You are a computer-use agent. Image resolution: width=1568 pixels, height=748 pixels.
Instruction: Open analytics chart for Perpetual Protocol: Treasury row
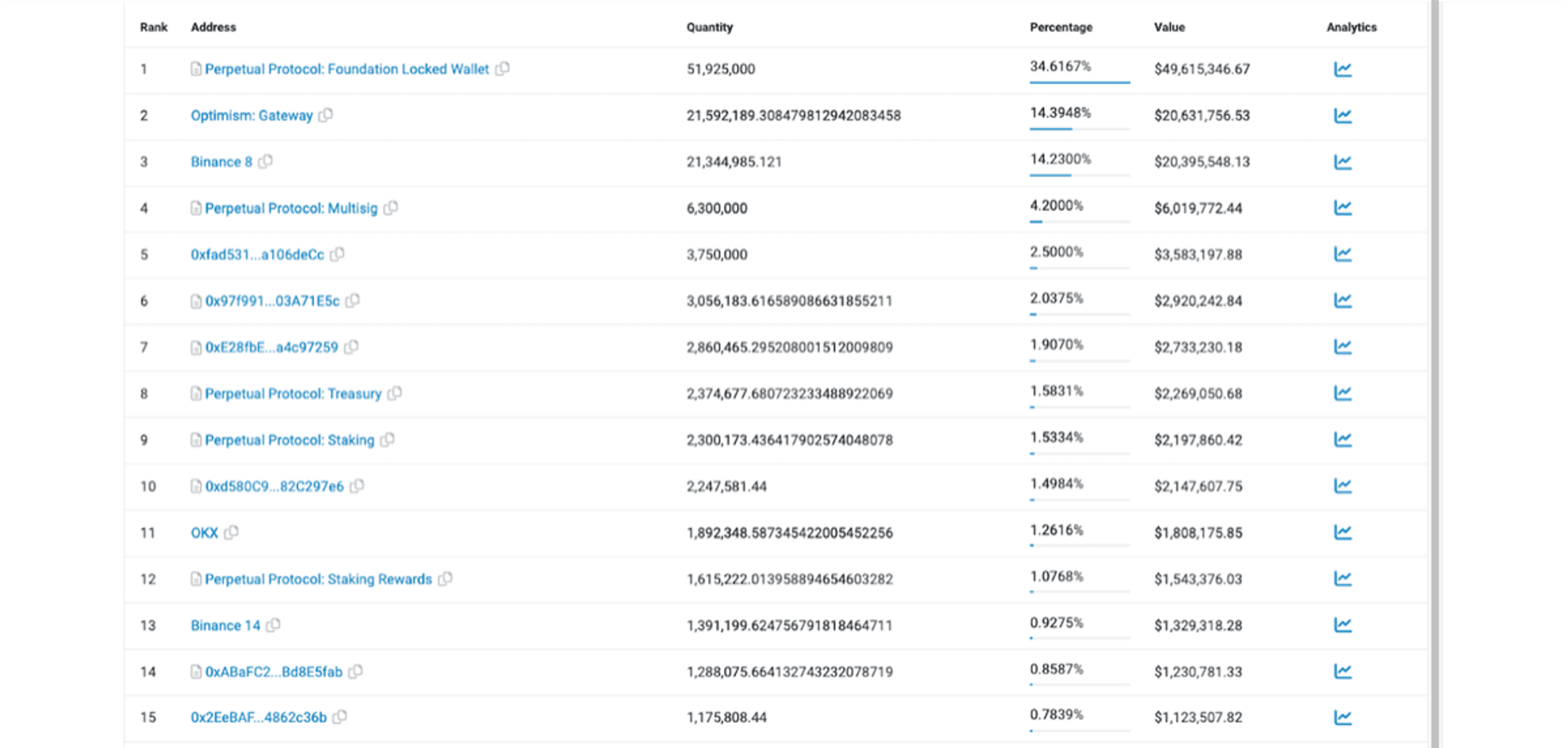pyautogui.click(x=1342, y=393)
